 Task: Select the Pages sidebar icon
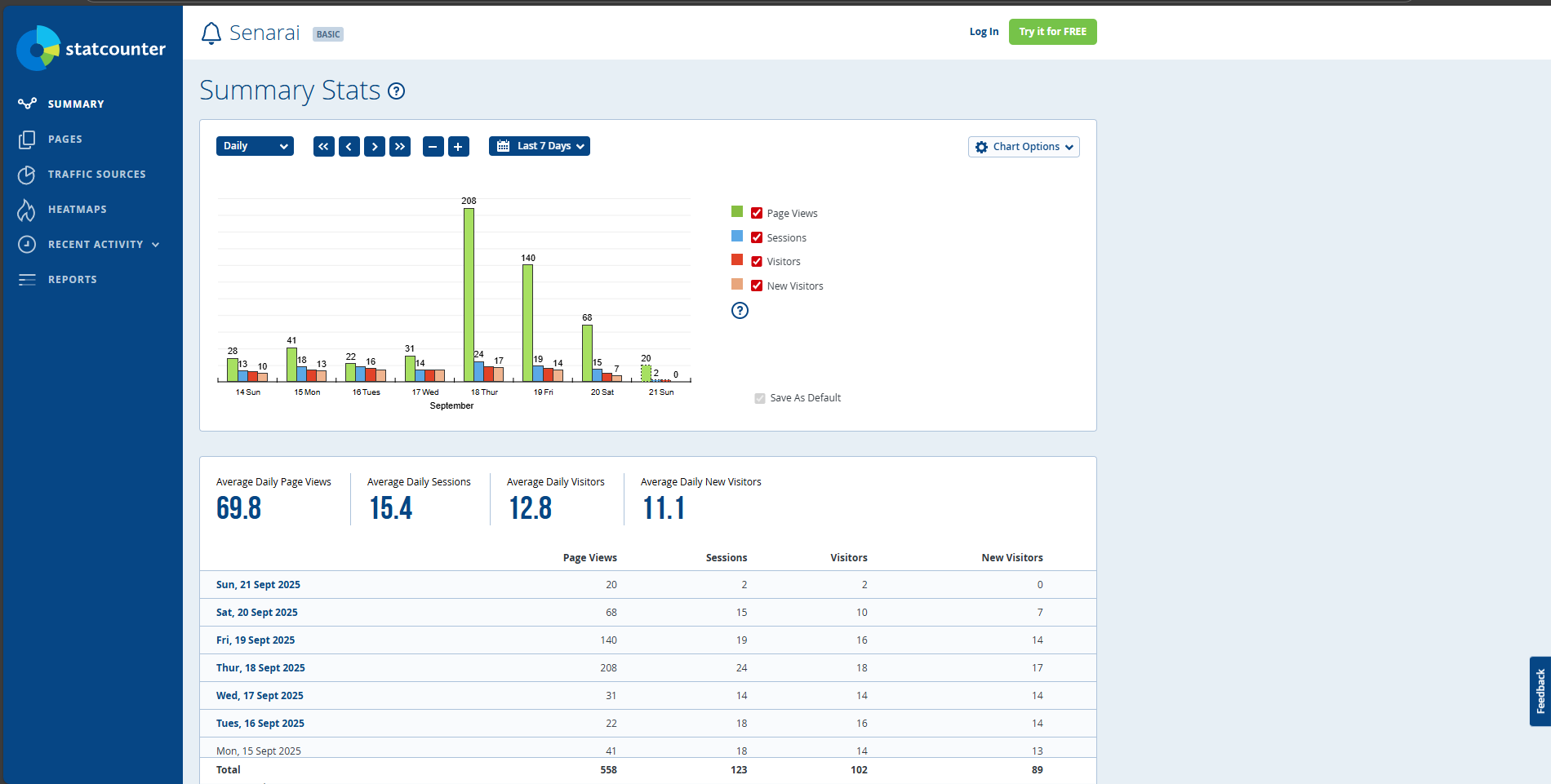pyautogui.click(x=27, y=139)
